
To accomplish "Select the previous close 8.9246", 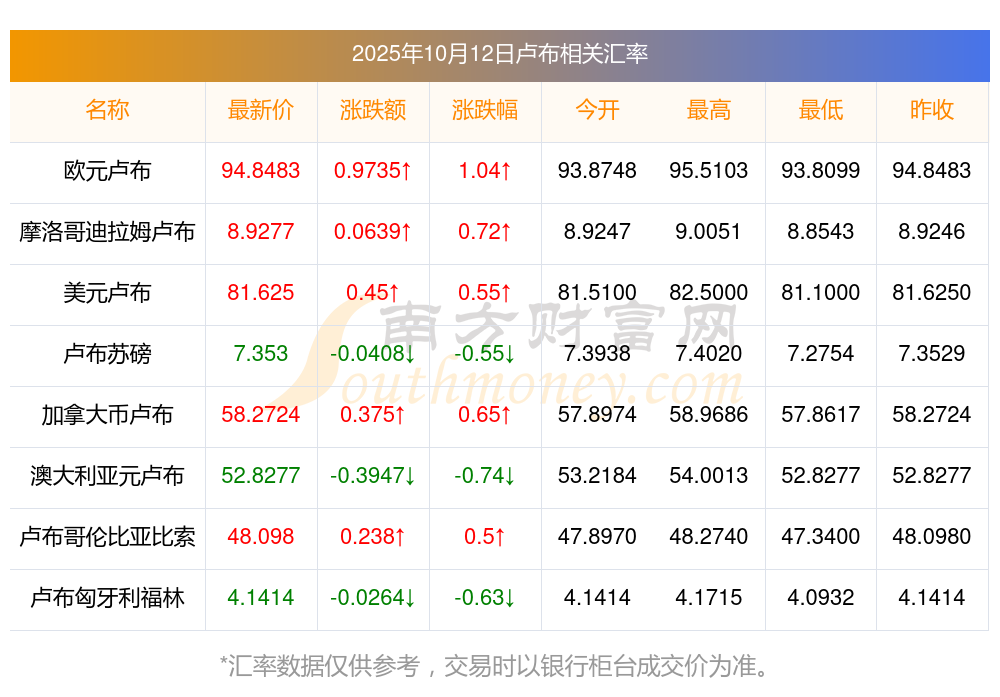I will tap(932, 231).
